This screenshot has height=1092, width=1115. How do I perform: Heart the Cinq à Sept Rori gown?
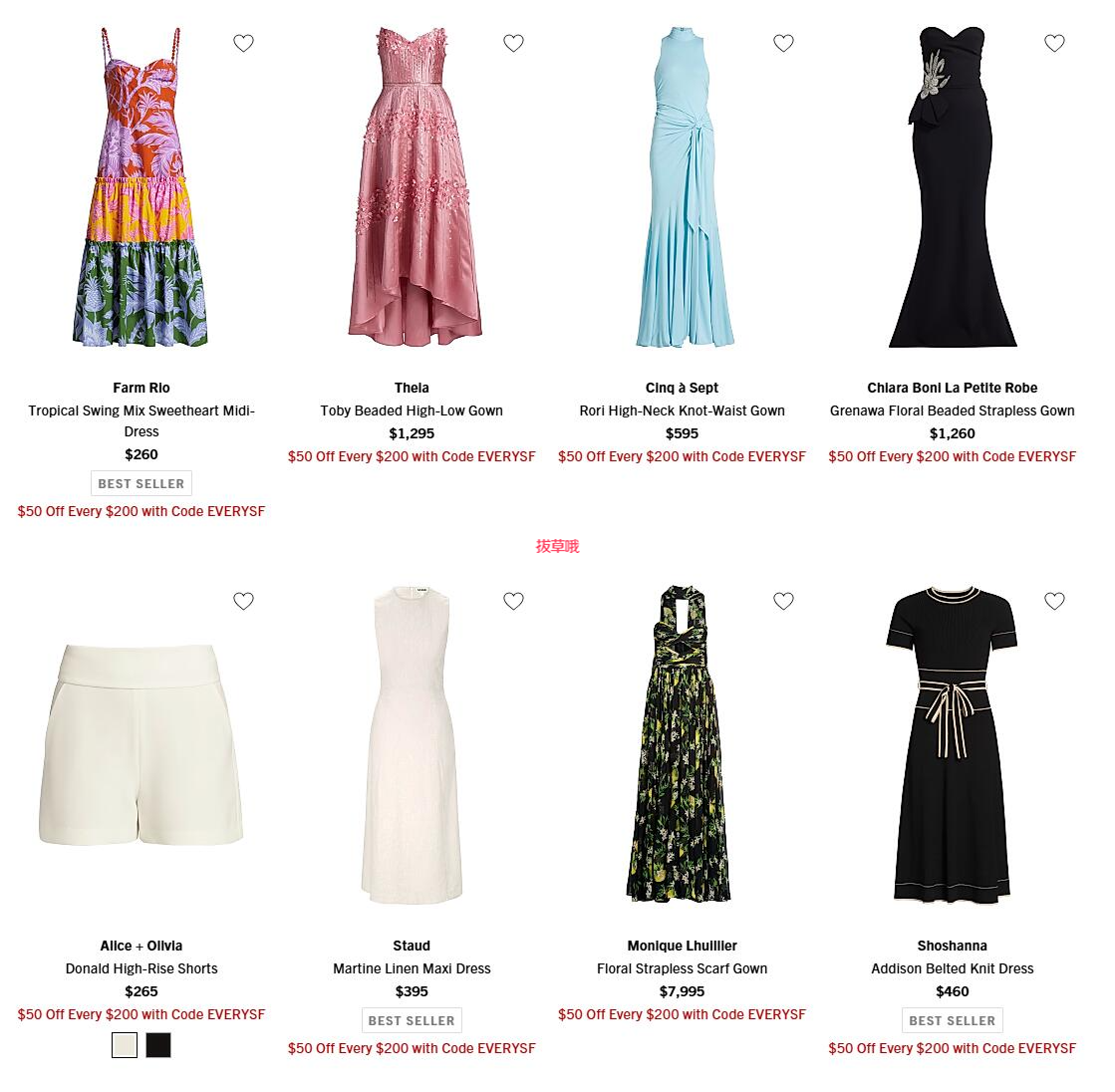[783, 44]
